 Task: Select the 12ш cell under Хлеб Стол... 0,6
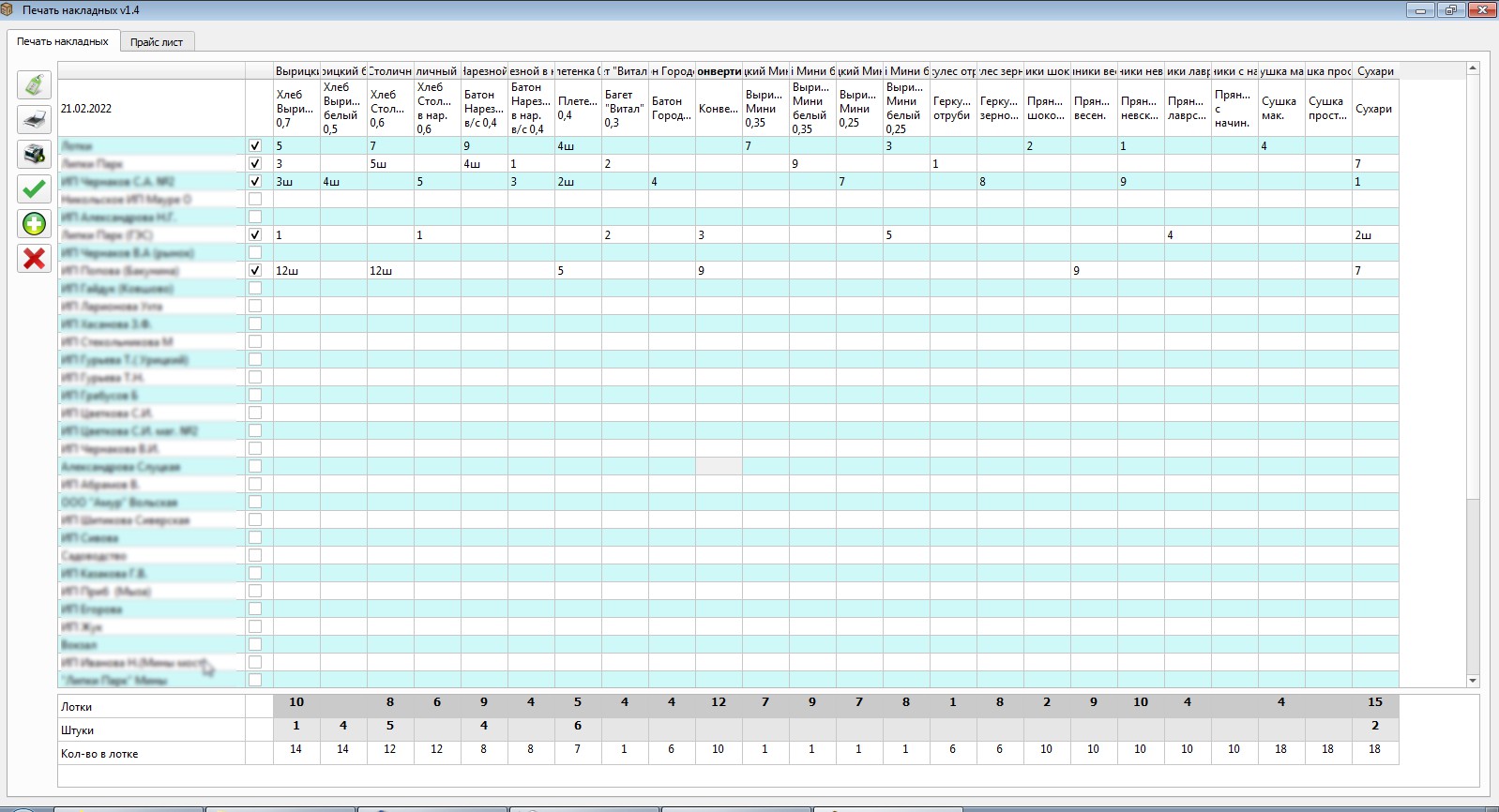pyautogui.click(x=390, y=271)
